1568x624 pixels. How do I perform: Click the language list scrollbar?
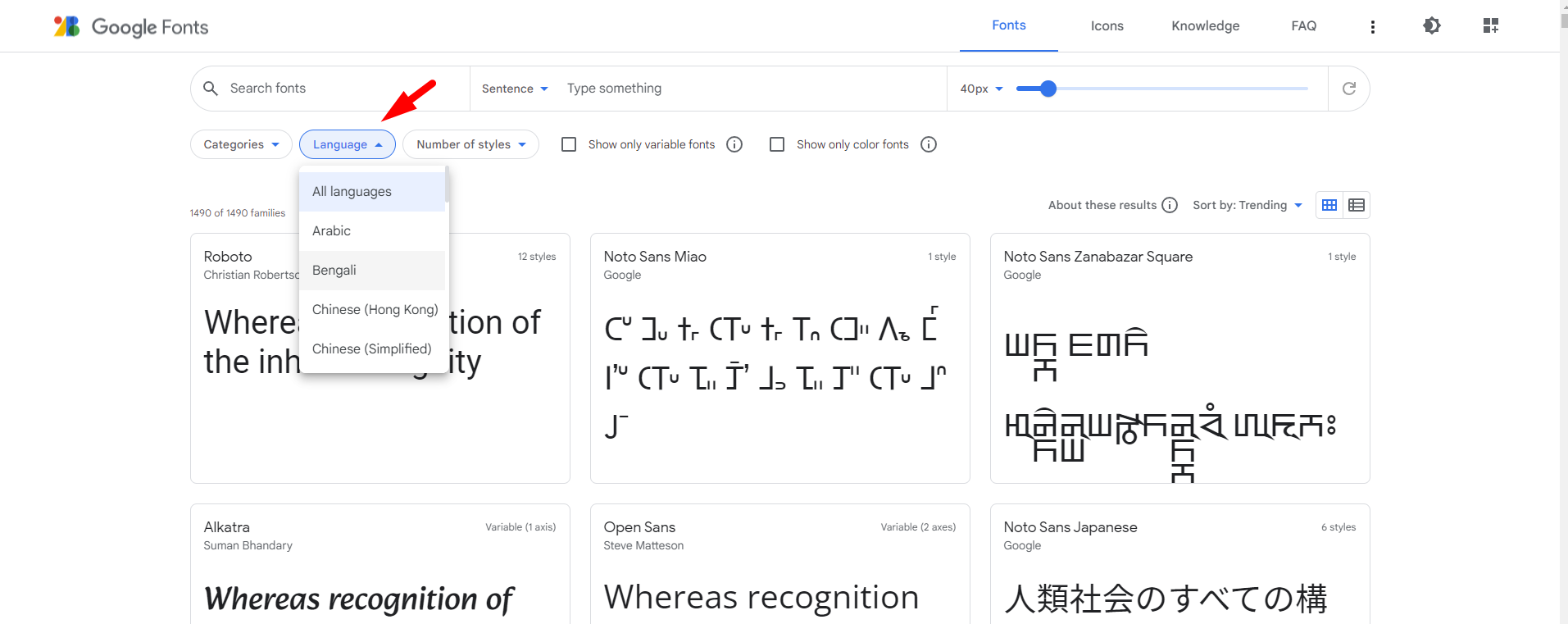tap(447, 184)
